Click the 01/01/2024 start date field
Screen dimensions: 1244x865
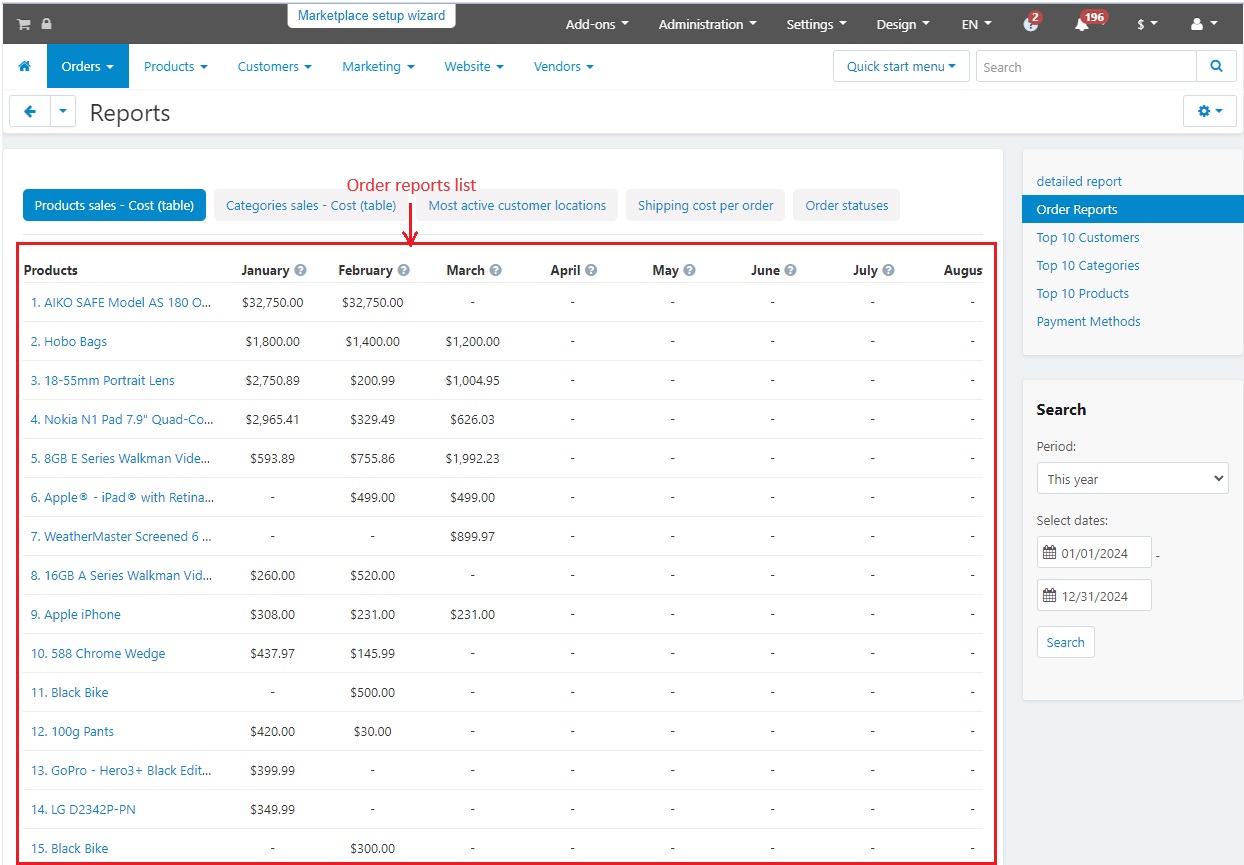pos(1094,553)
